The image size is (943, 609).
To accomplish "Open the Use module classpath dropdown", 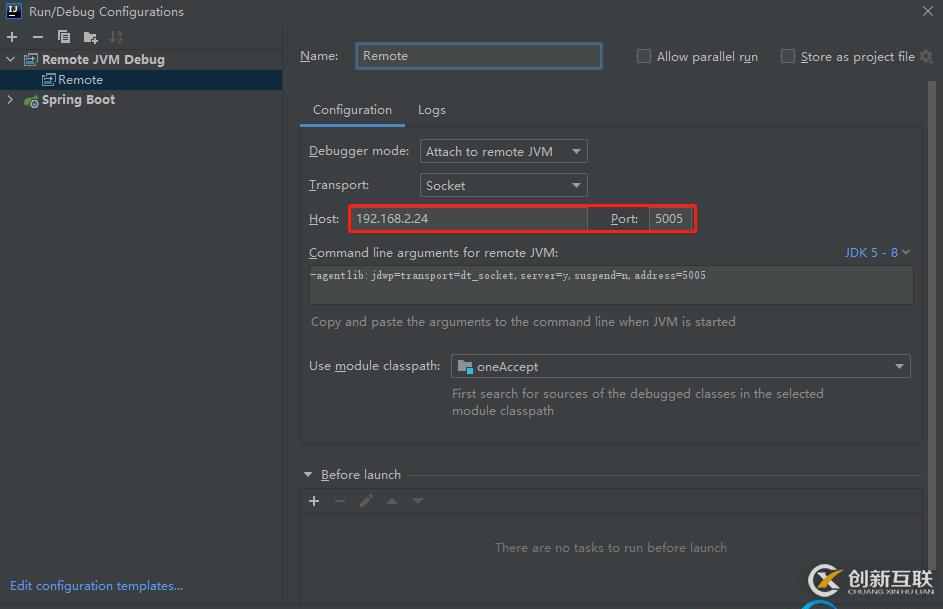I will coord(680,367).
